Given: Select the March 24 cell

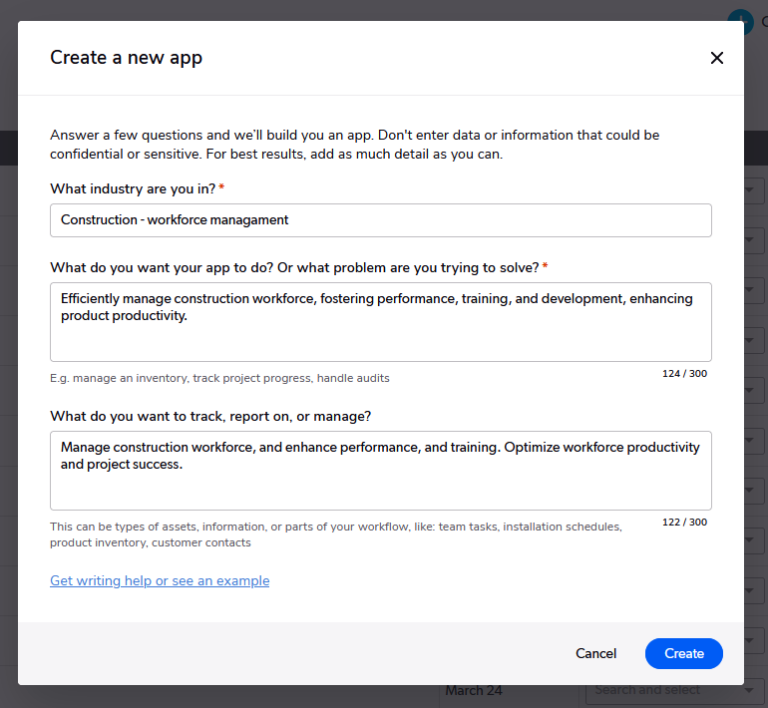Looking at the screenshot, I should point(474,690).
